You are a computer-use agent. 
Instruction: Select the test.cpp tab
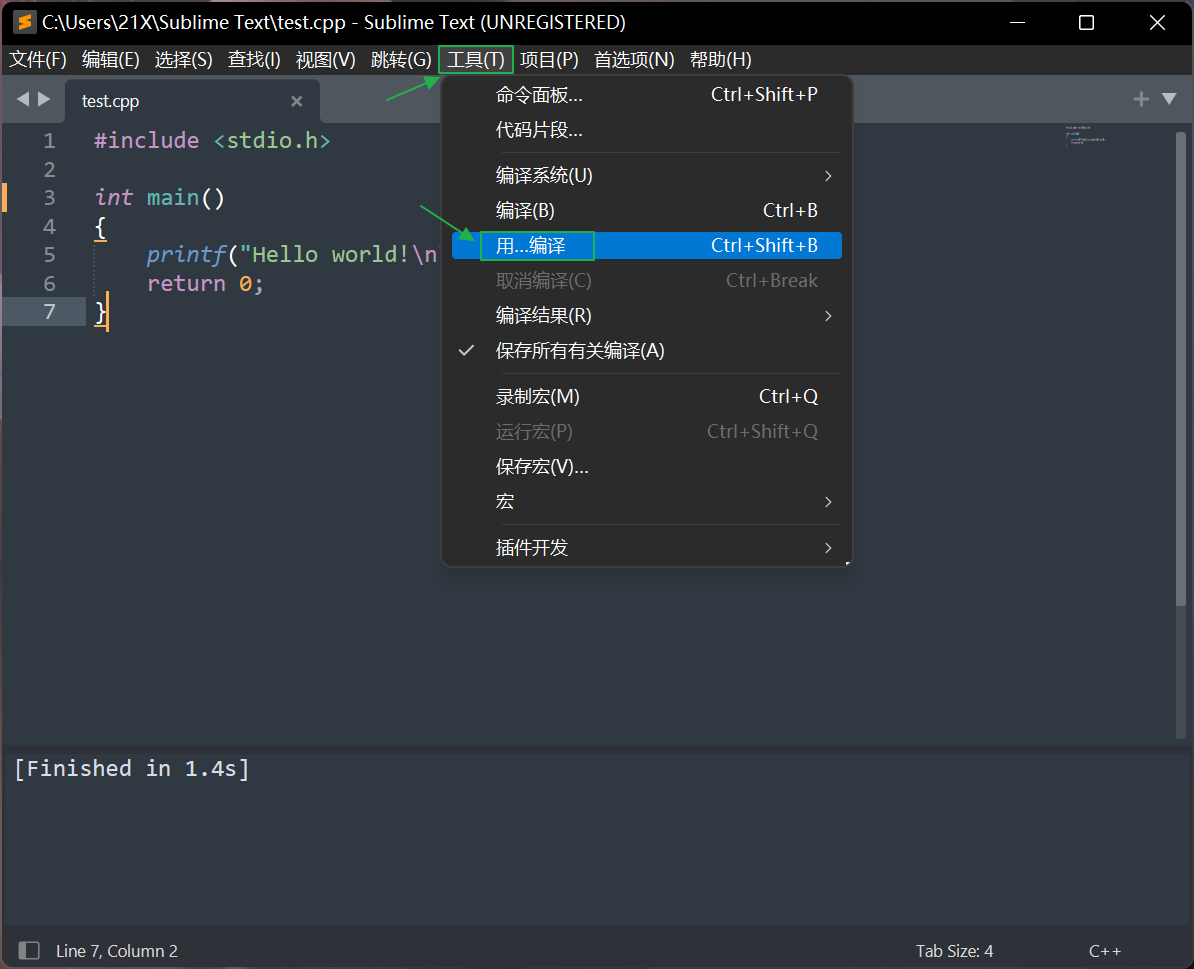tap(192, 100)
